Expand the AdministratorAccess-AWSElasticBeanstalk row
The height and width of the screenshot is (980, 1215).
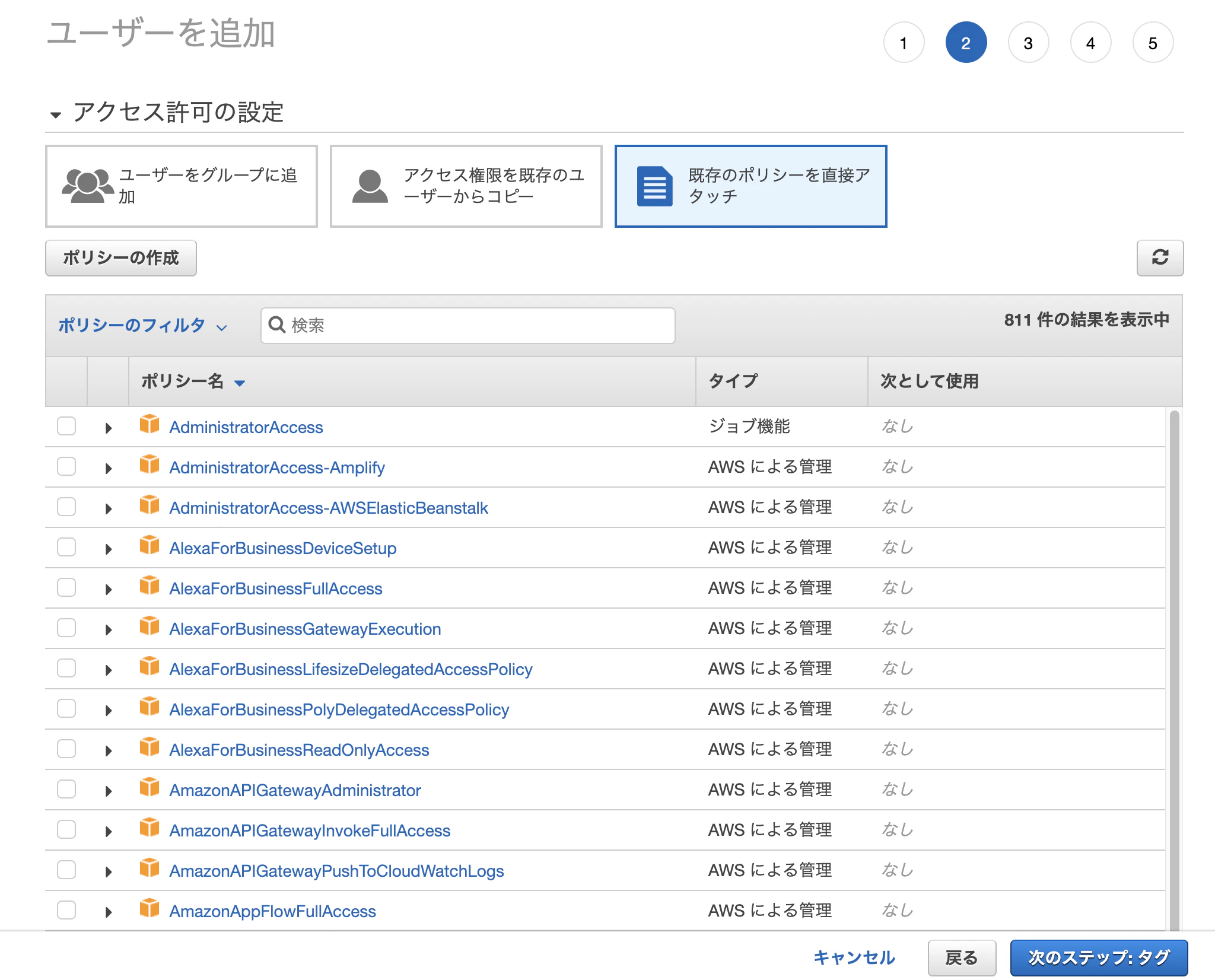109,509
